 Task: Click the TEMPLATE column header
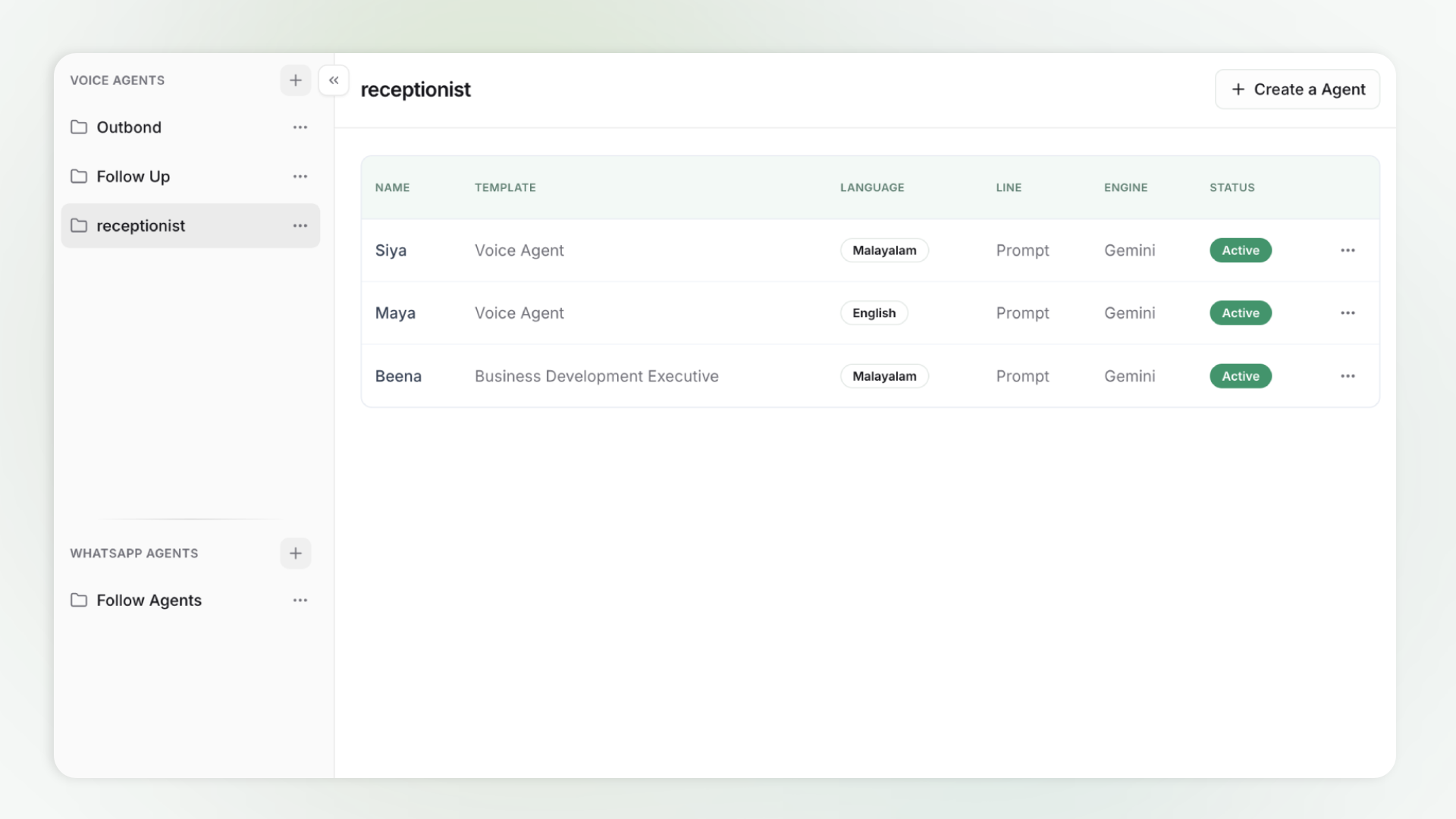tap(505, 187)
